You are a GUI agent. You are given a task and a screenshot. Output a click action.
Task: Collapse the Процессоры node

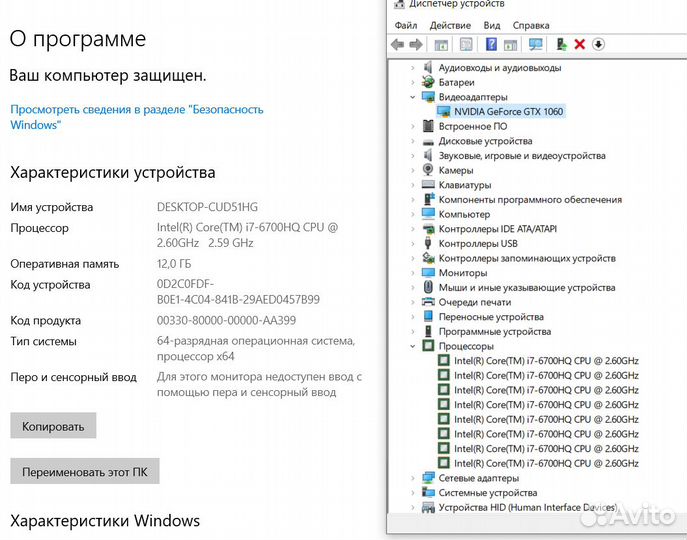click(x=412, y=346)
